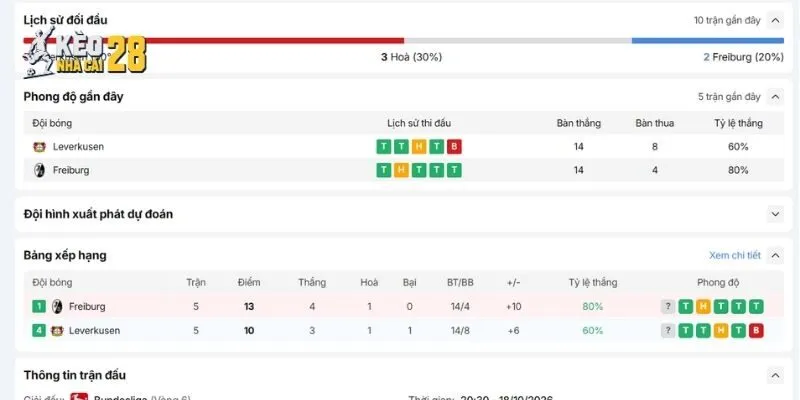Click Freiburg's 14/4 goals value

tap(460, 307)
